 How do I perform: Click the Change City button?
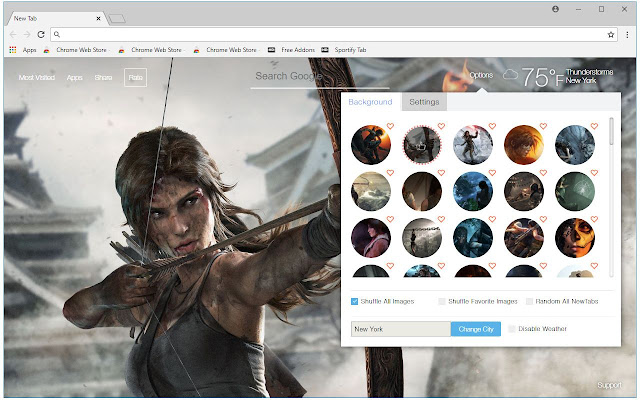pyautogui.click(x=476, y=329)
